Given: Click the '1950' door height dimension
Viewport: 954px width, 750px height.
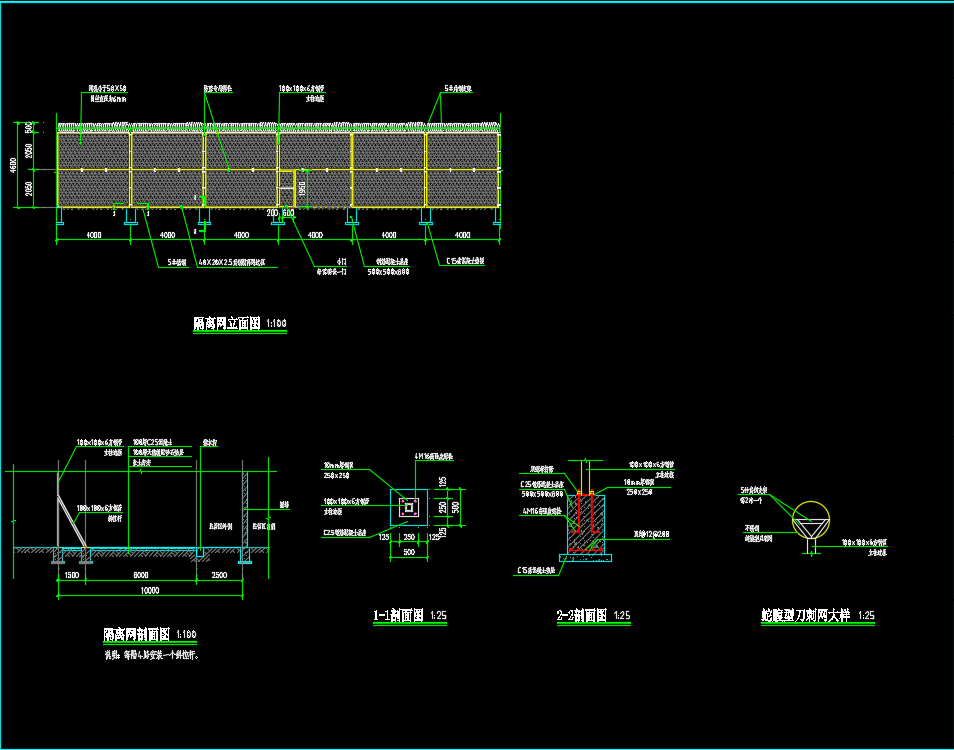Looking at the screenshot, I should (x=302, y=189).
